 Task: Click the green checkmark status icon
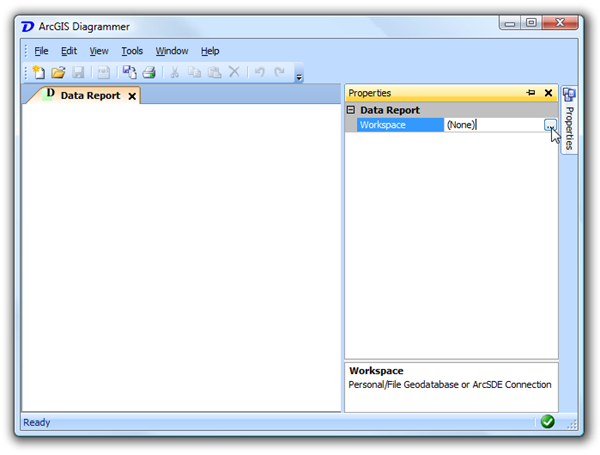(548, 422)
